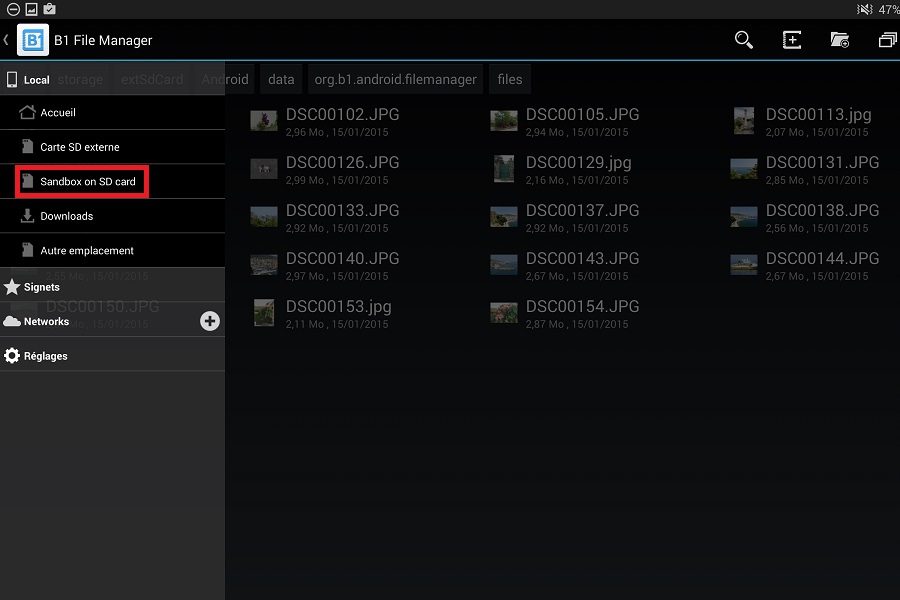Open the search magnifier icon
This screenshot has height=600, width=900.
coord(743,40)
